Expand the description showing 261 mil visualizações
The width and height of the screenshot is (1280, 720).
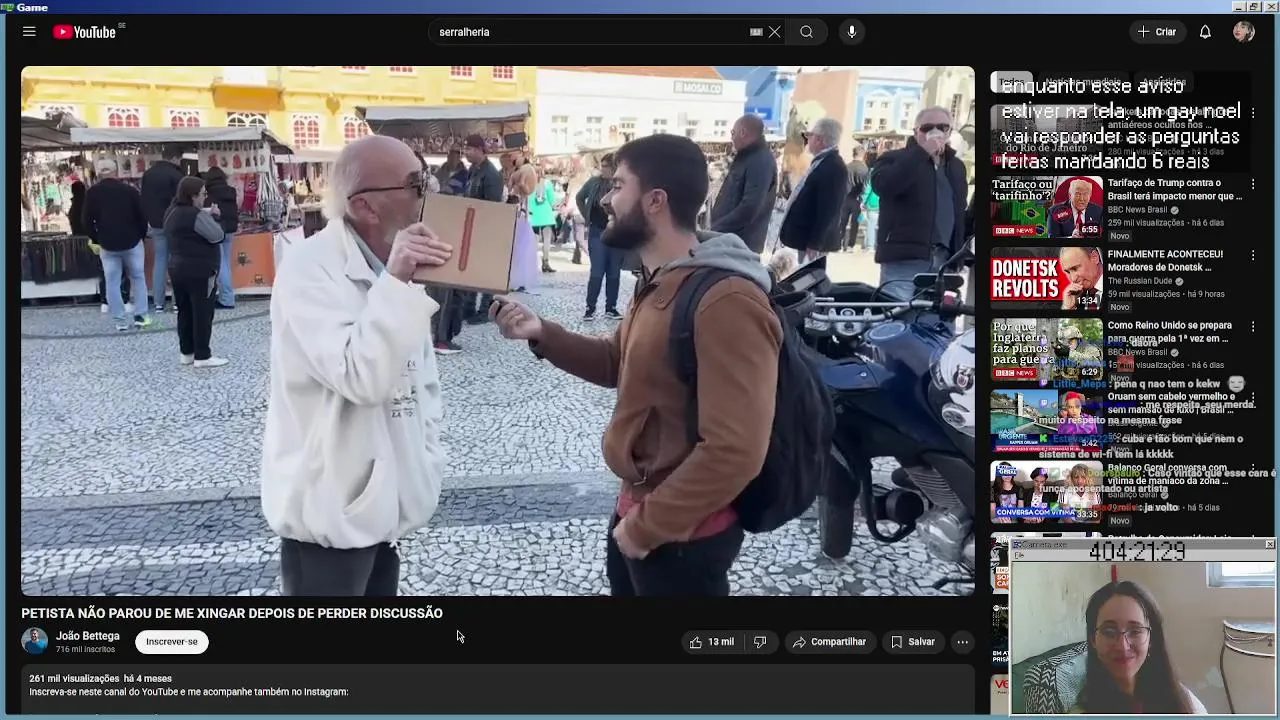(498, 690)
